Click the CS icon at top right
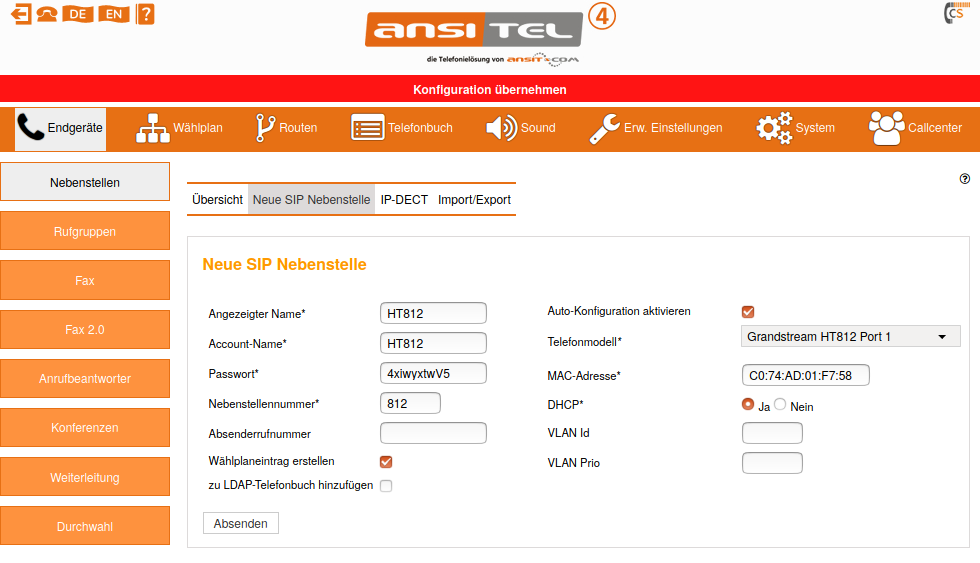The width and height of the screenshot is (980, 563). [x=956, y=12]
